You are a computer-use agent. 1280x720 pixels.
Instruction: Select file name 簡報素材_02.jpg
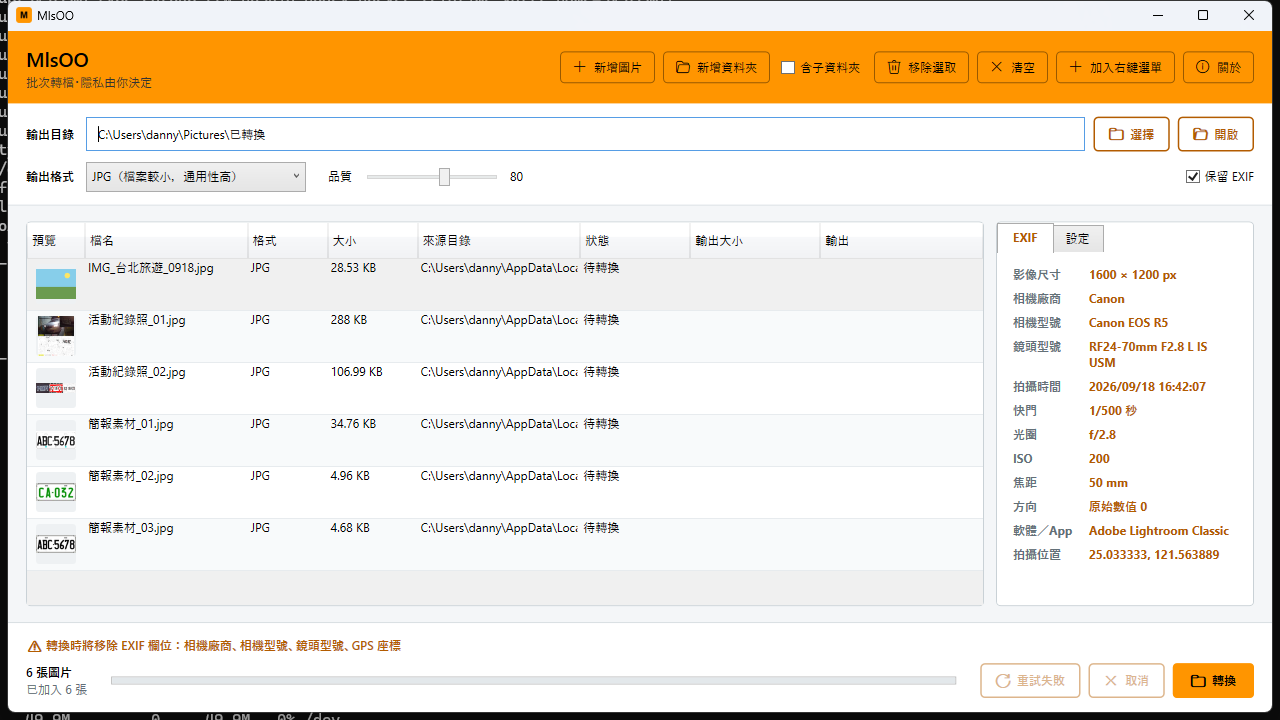click(131, 476)
